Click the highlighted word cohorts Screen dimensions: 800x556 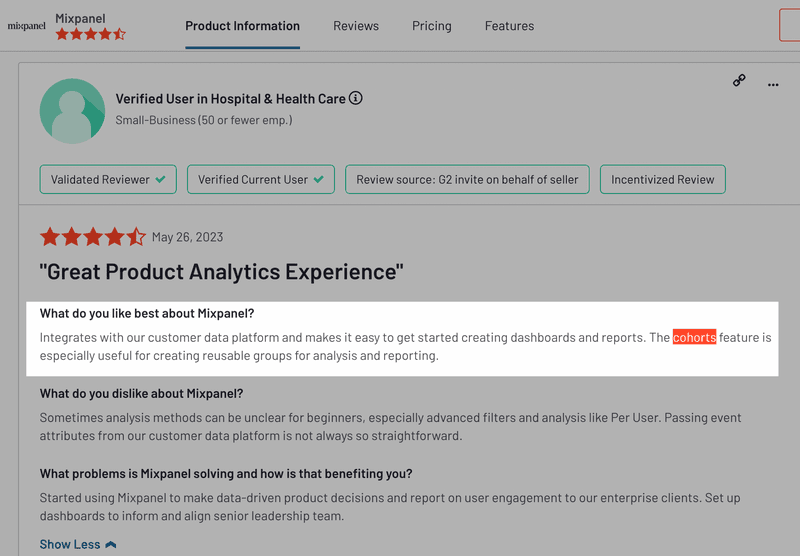coord(694,337)
